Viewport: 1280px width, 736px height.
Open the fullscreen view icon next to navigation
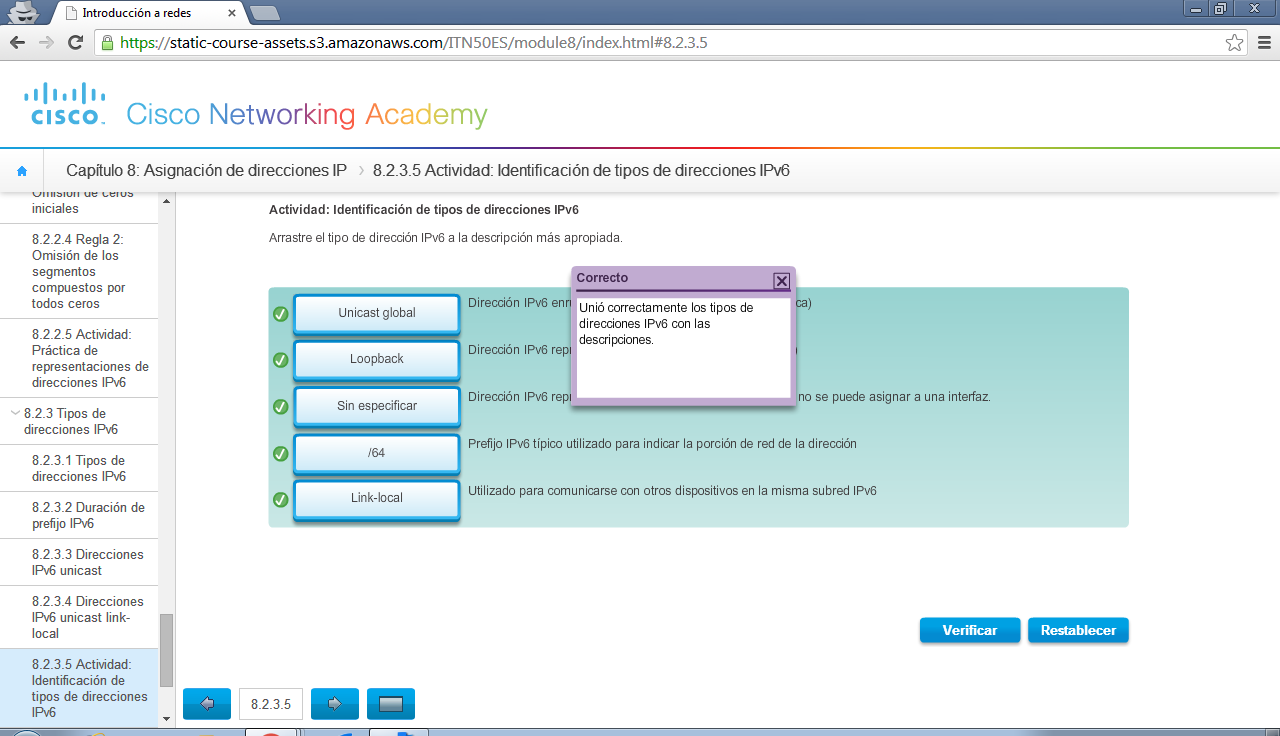click(391, 703)
